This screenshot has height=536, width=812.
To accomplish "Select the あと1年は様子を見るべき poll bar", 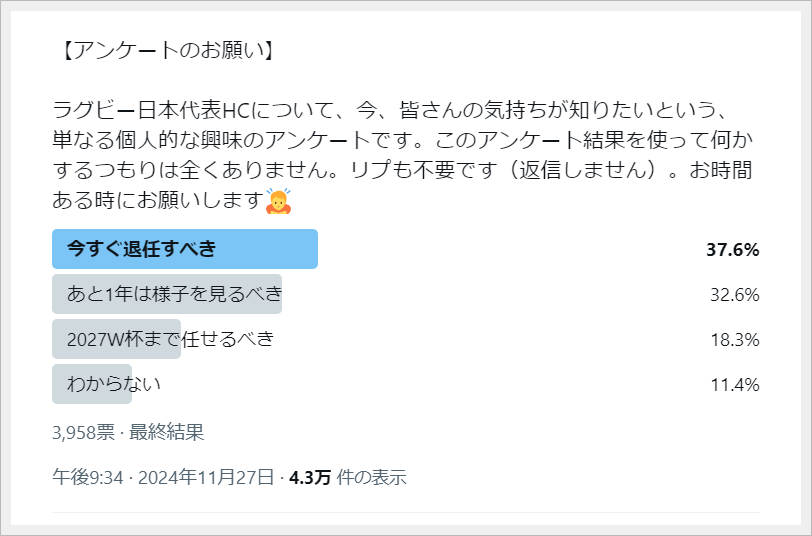I will coord(167,294).
